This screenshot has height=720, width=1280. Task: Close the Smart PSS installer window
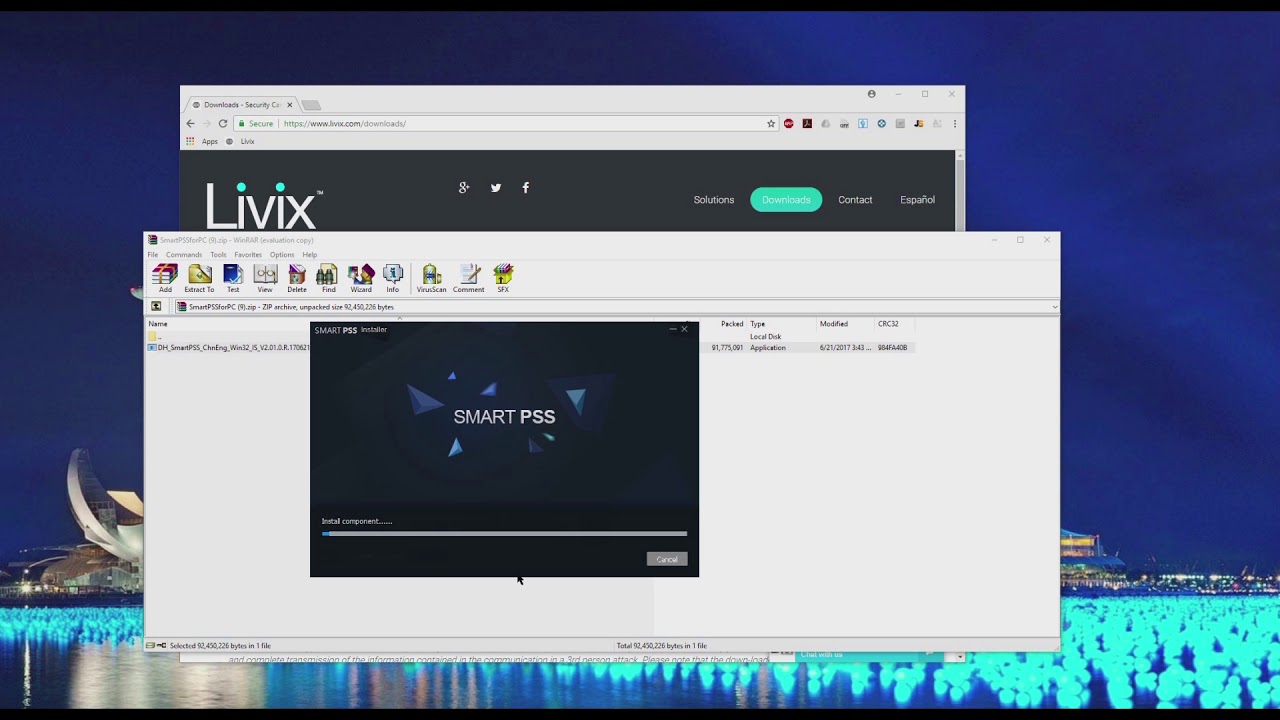(x=685, y=329)
